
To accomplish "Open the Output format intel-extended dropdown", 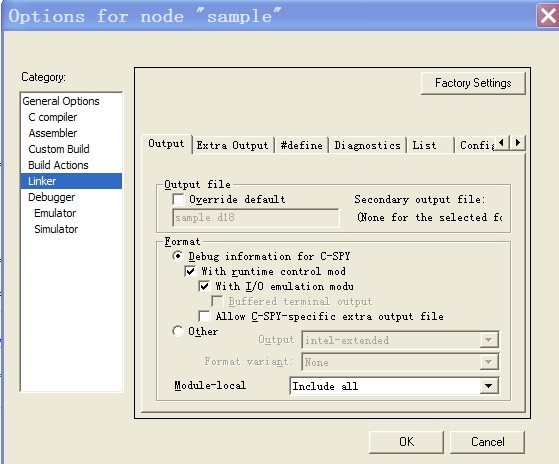I will pos(400,340).
